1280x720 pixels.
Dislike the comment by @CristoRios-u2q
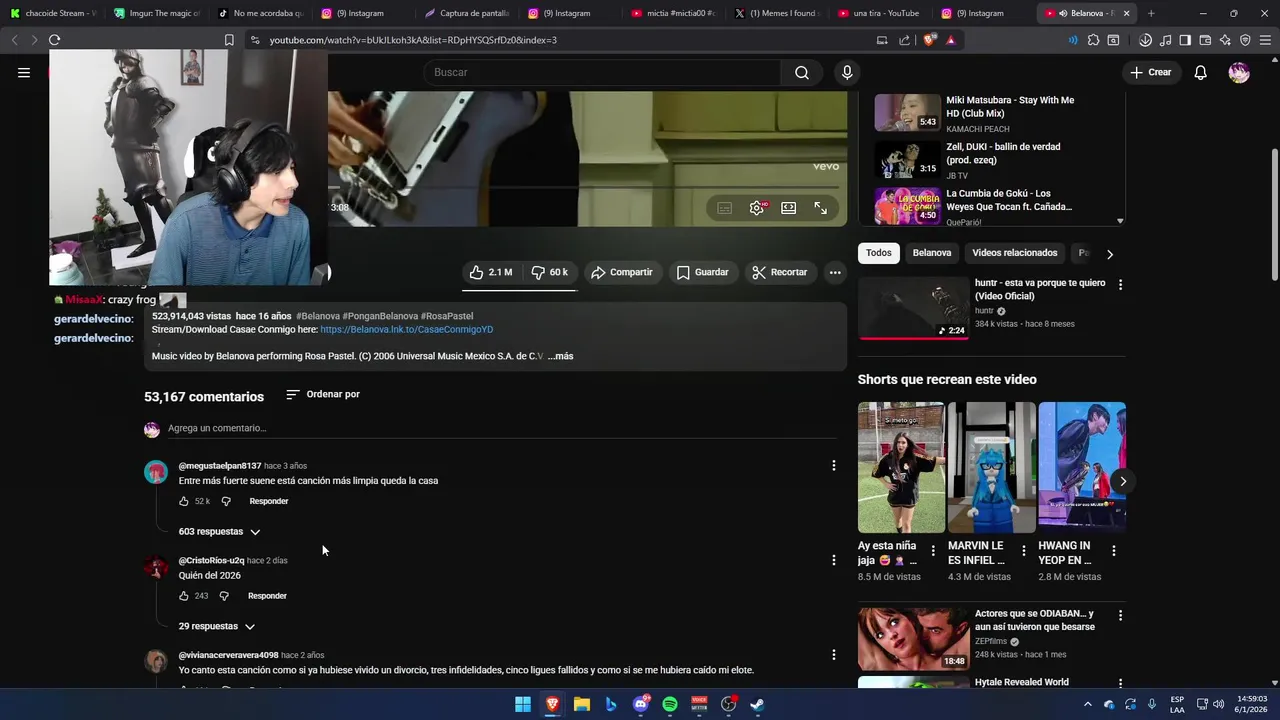pyautogui.click(x=224, y=596)
